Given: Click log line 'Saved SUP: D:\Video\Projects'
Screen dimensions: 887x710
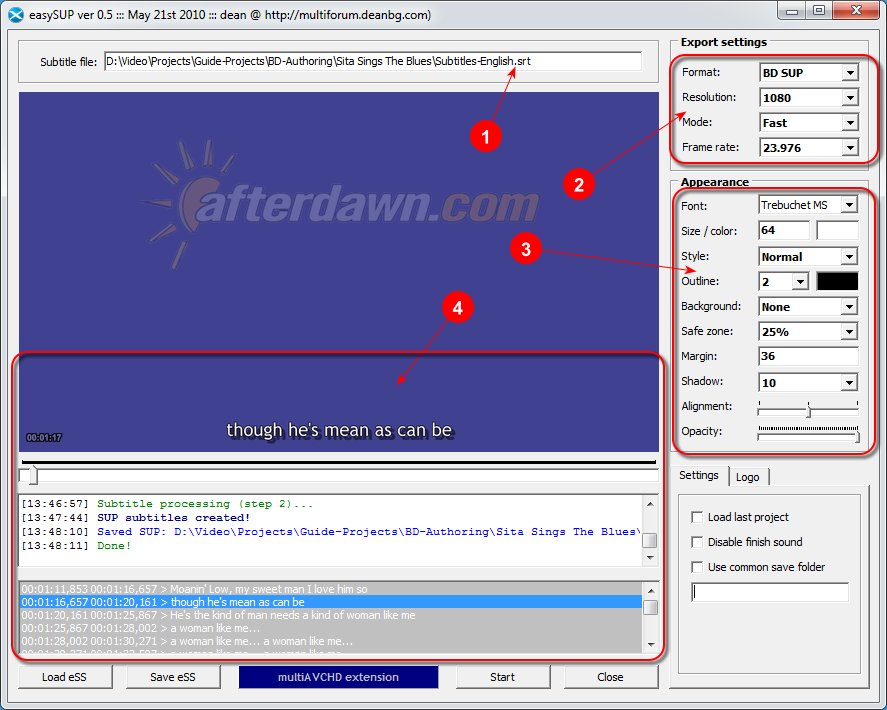Looking at the screenshot, I should pyautogui.click(x=369, y=532).
